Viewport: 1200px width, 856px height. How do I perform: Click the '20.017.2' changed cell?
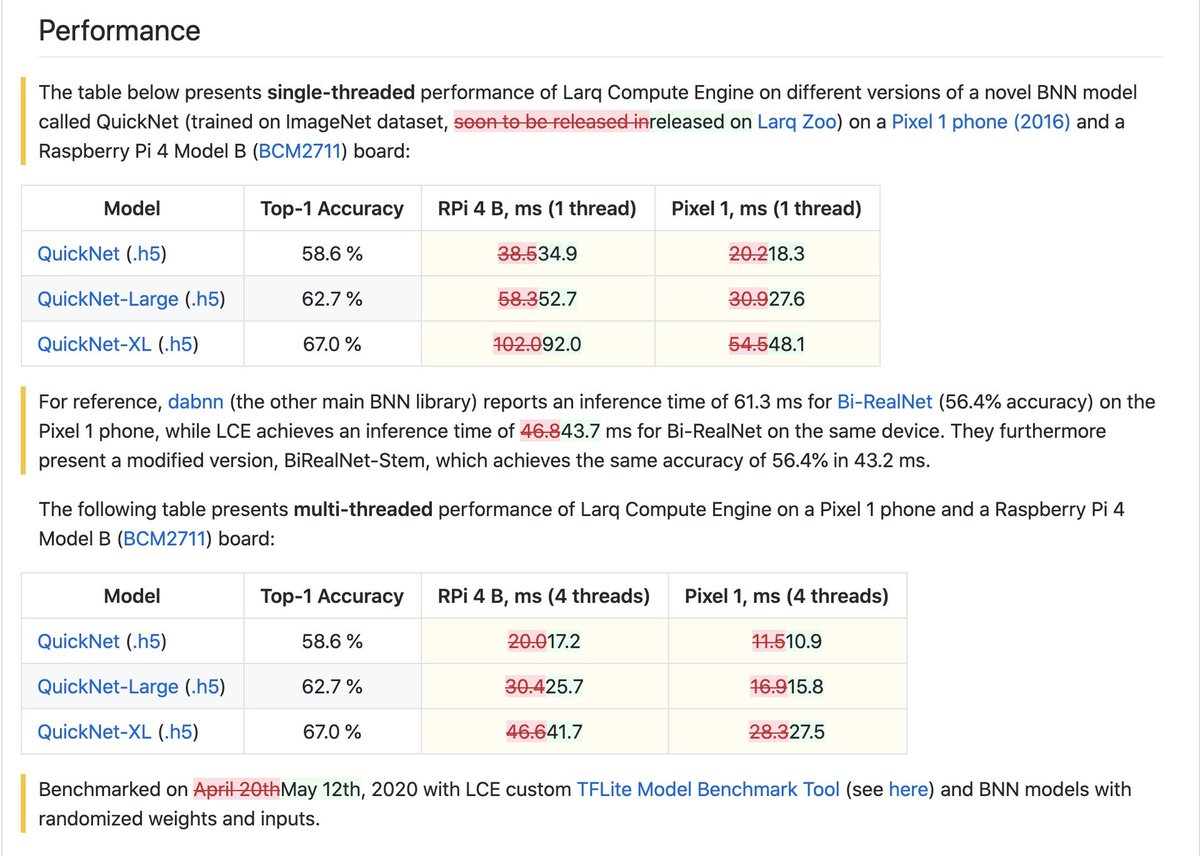tap(544, 641)
